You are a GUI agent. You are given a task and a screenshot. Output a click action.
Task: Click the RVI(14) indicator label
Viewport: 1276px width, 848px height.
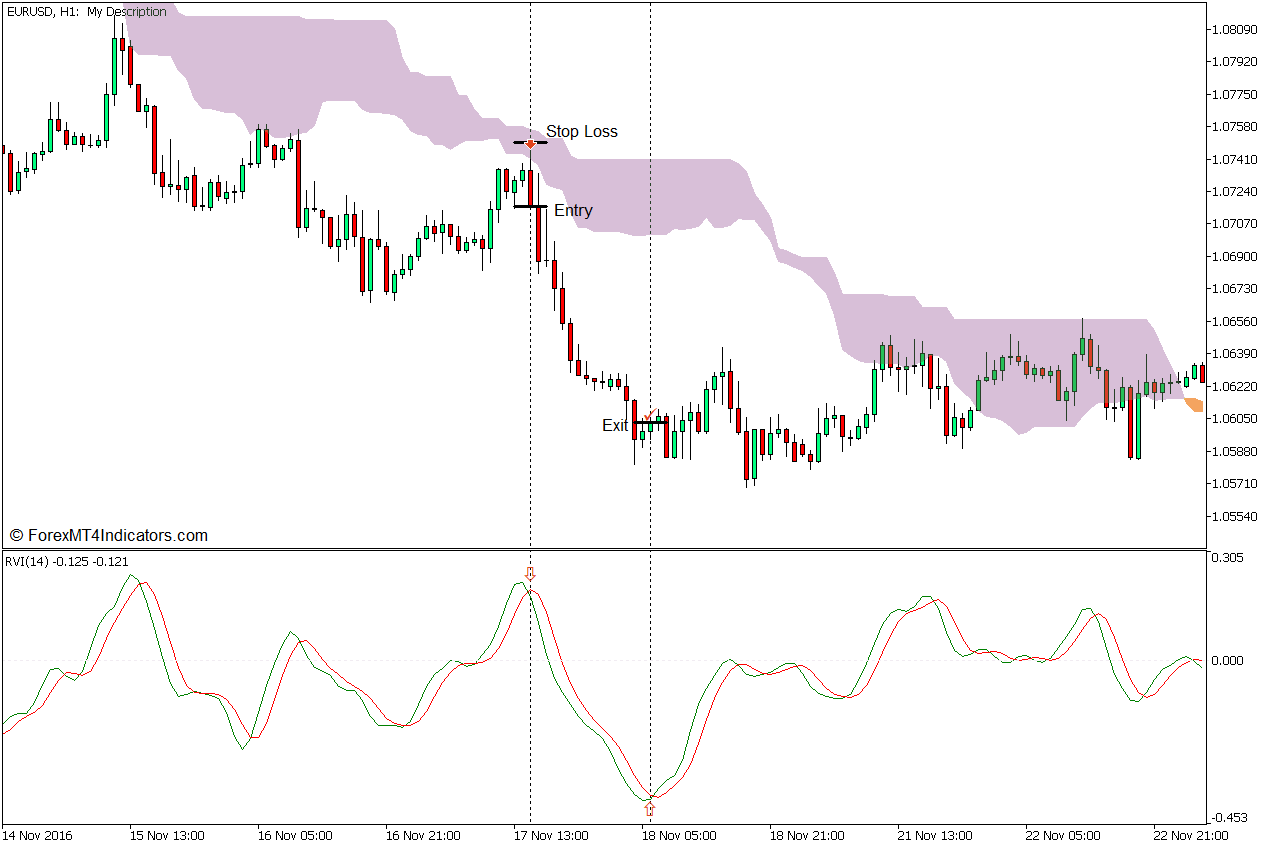point(67,562)
